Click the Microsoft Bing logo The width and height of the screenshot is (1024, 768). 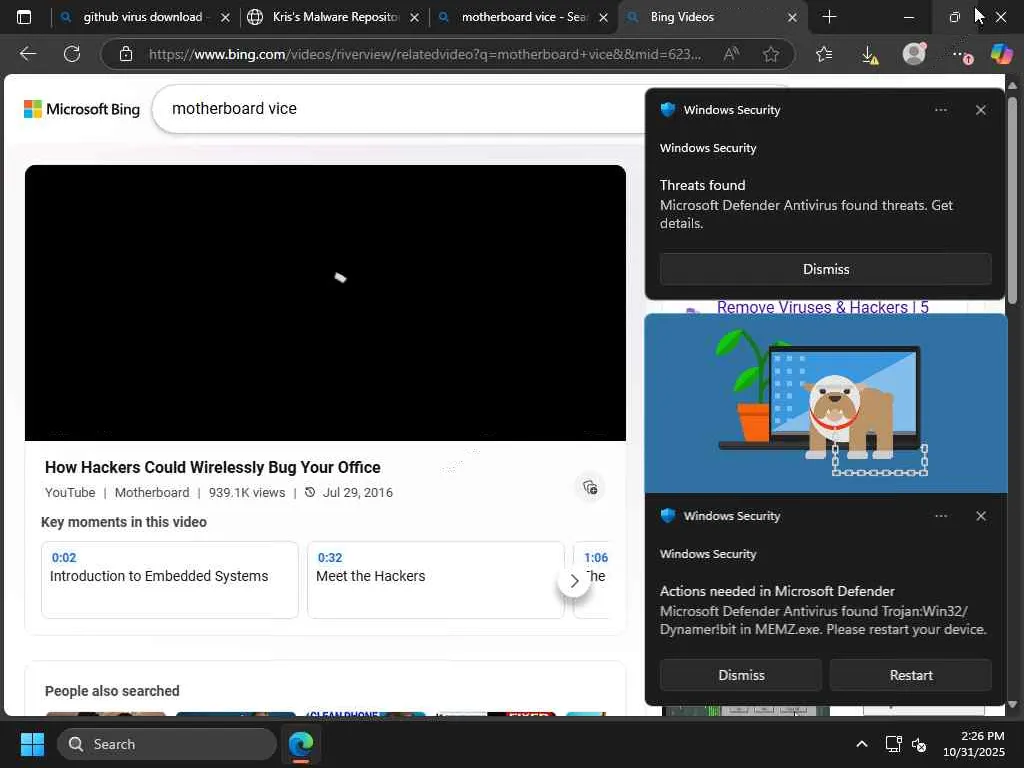coord(82,109)
